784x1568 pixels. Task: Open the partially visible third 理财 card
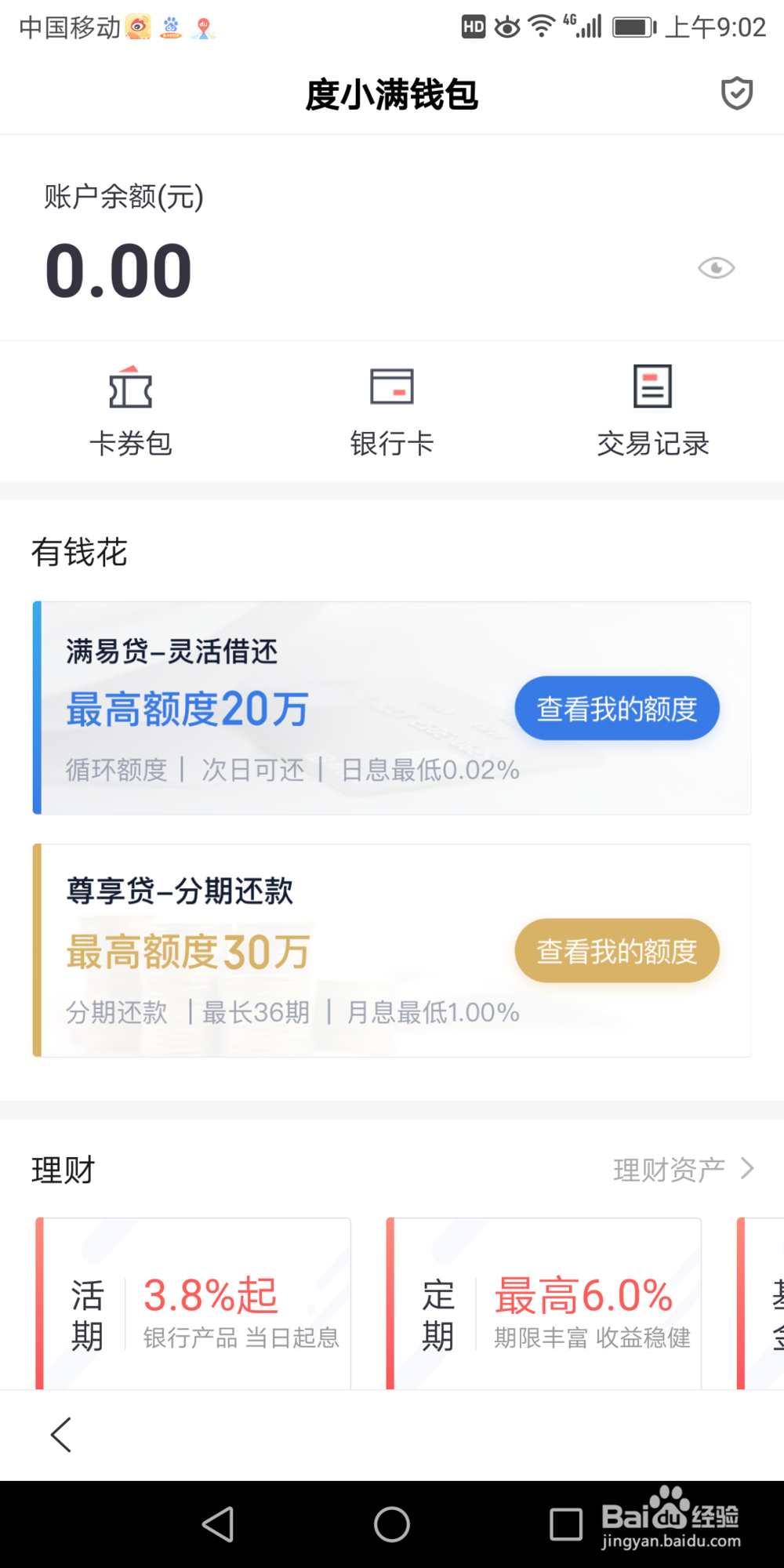760,1304
